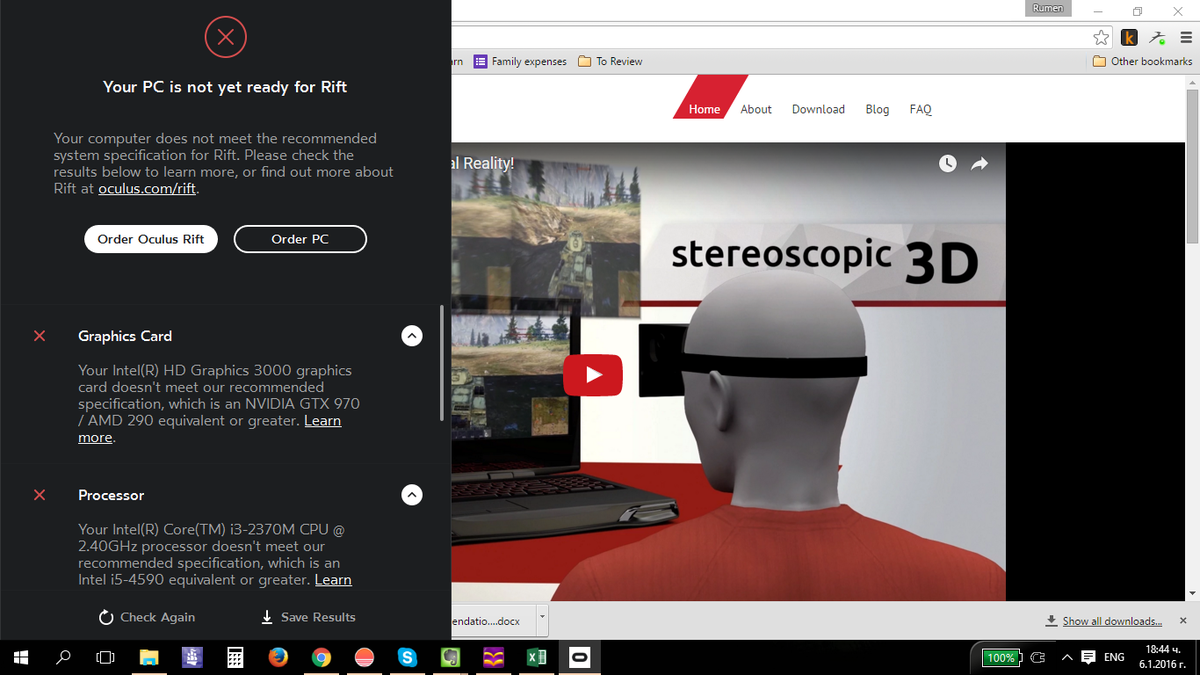Click the red X beside Processor
This screenshot has width=1200, height=675.
click(x=39, y=495)
